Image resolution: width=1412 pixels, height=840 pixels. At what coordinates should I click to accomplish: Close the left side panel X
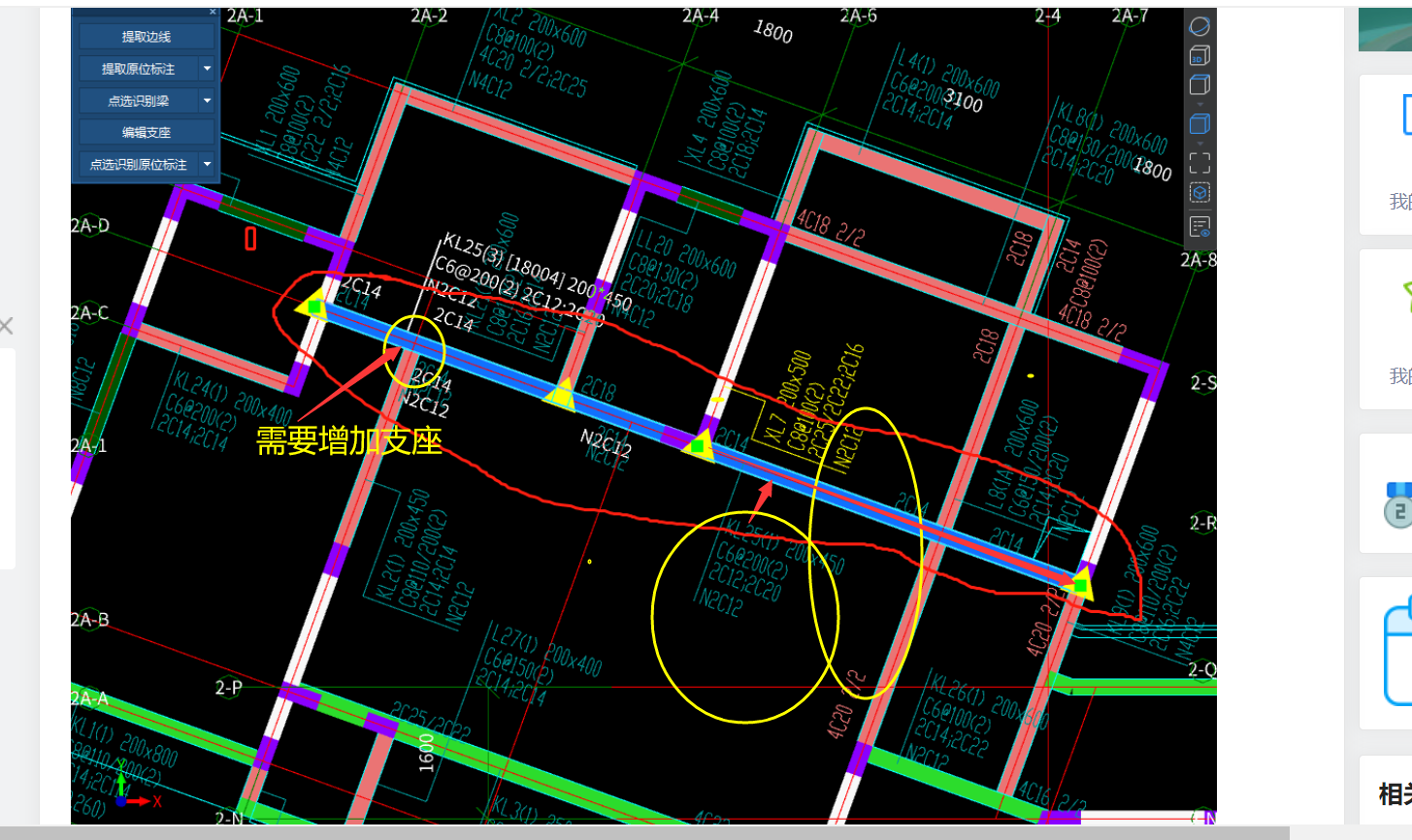point(6,326)
